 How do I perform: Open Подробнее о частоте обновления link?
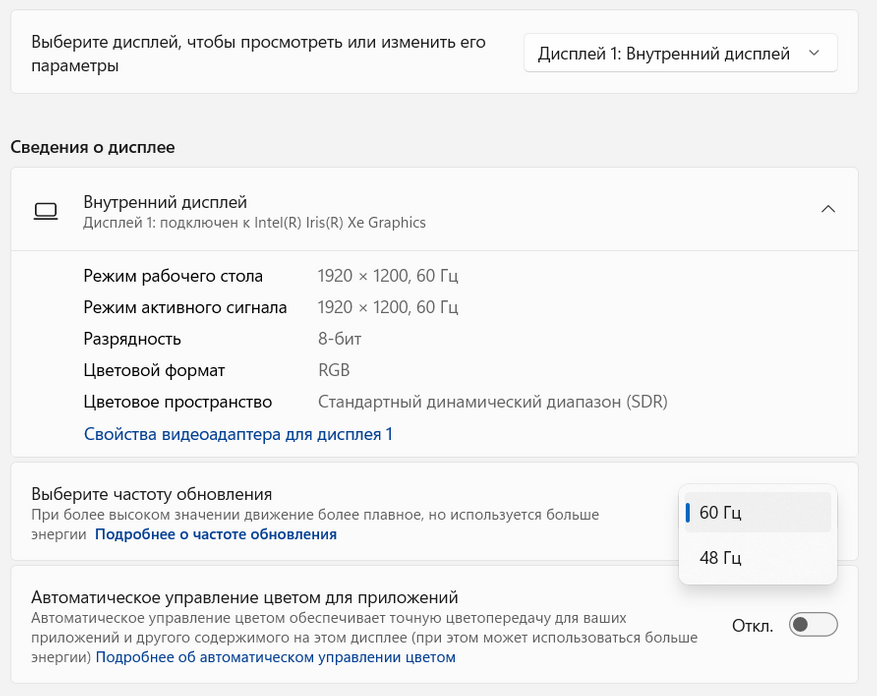point(216,535)
